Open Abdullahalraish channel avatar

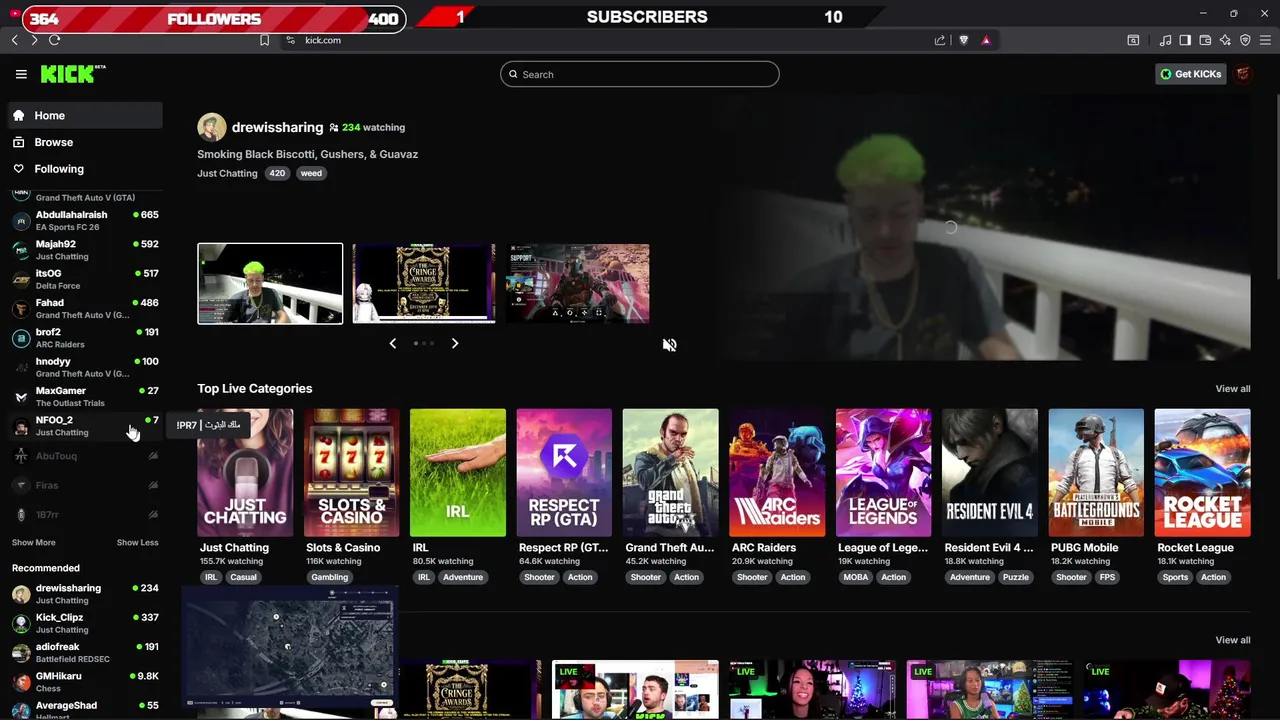21,221
